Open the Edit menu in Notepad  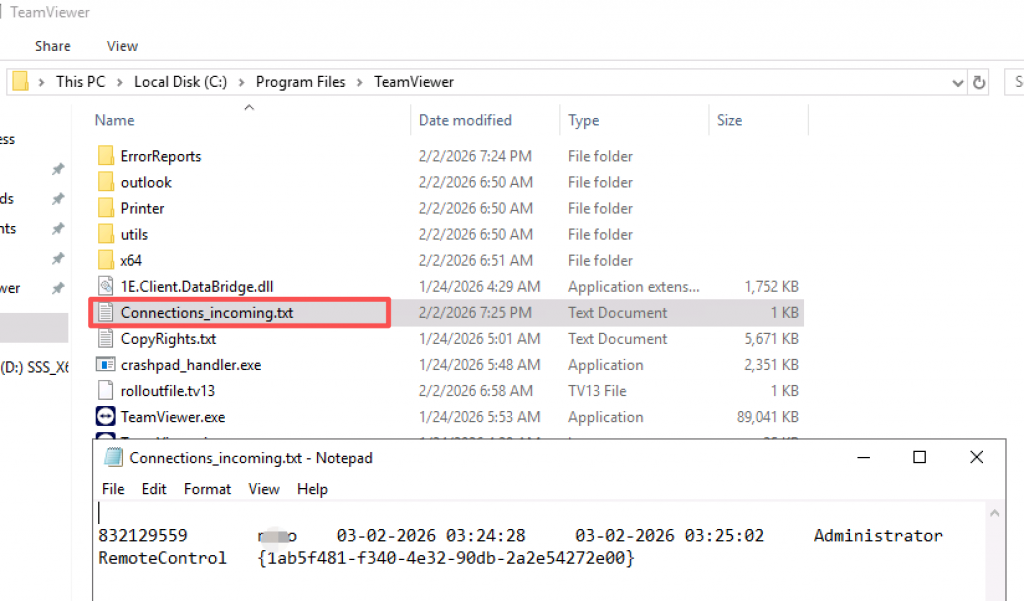click(154, 489)
